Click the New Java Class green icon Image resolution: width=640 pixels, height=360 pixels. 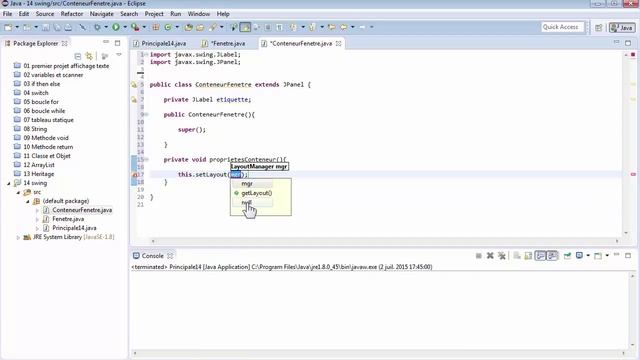coord(168,27)
